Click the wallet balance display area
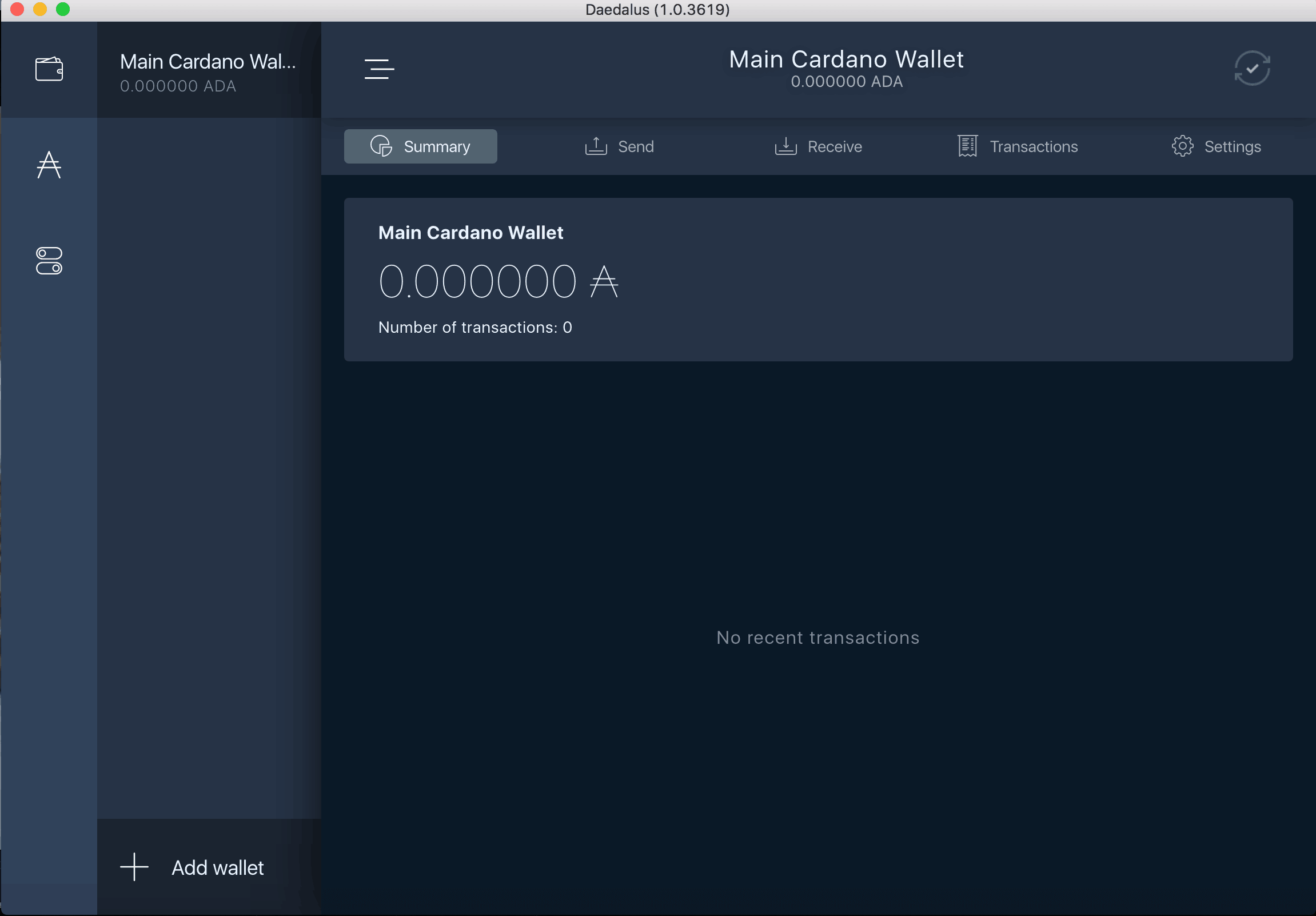The width and height of the screenshot is (1316, 916). (498, 280)
